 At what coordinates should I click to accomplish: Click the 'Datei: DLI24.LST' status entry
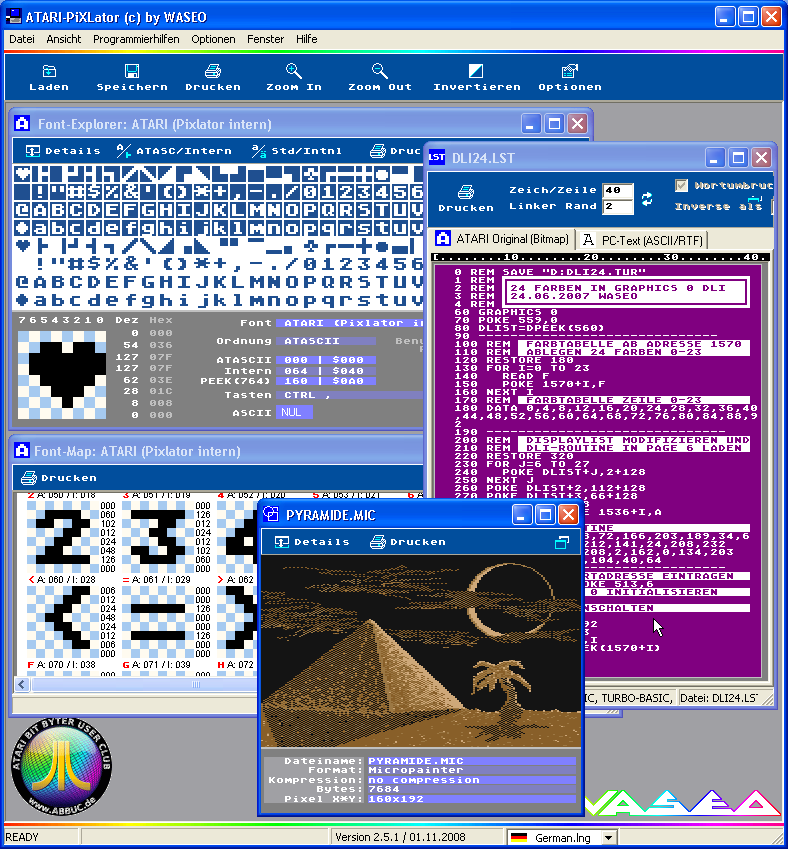pyautogui.click(x=719, y=698)
